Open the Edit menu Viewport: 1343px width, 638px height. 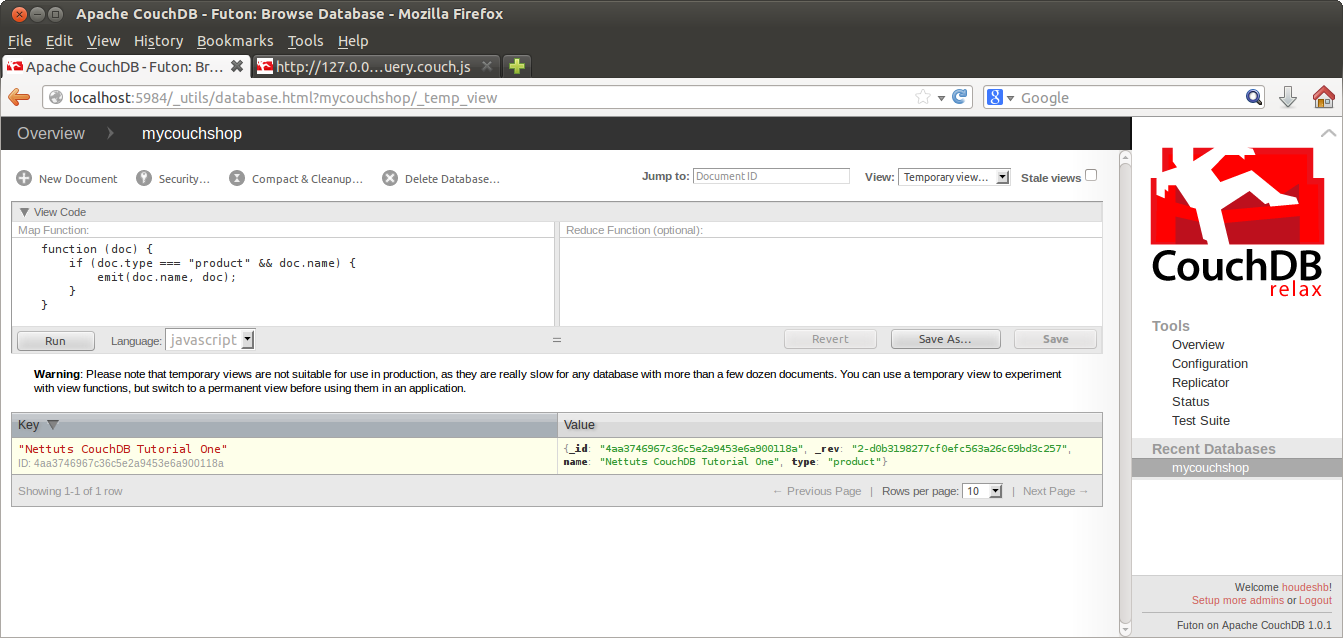point(59,41)
